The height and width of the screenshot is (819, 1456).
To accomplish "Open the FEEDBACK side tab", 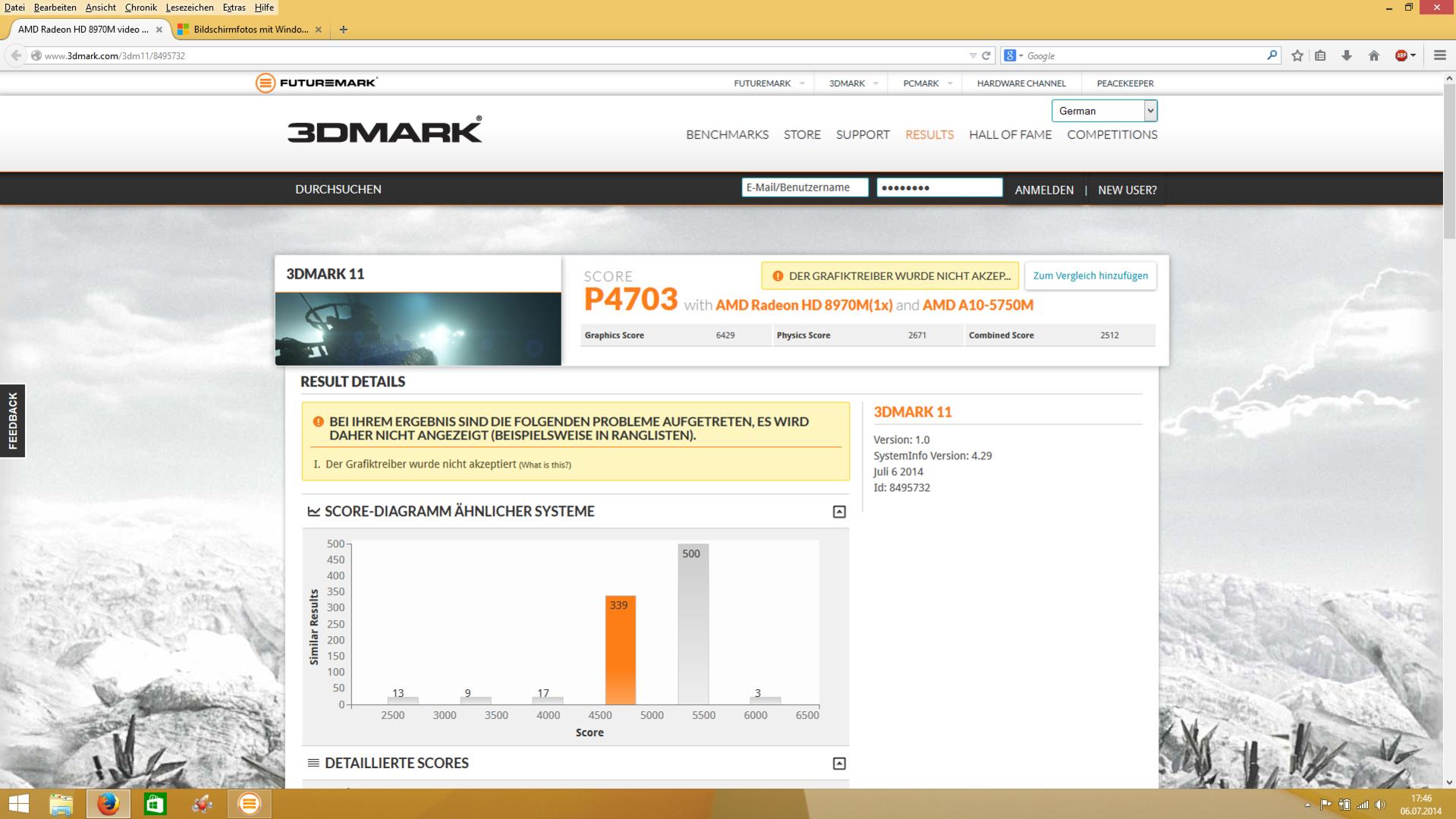I will 12,421.
